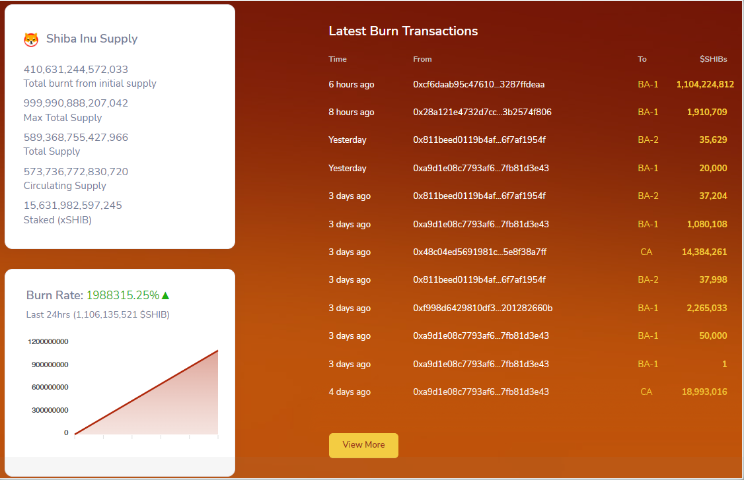Open sender address 0xf998d6429810df3...201282660b

(x=483, y=308)
